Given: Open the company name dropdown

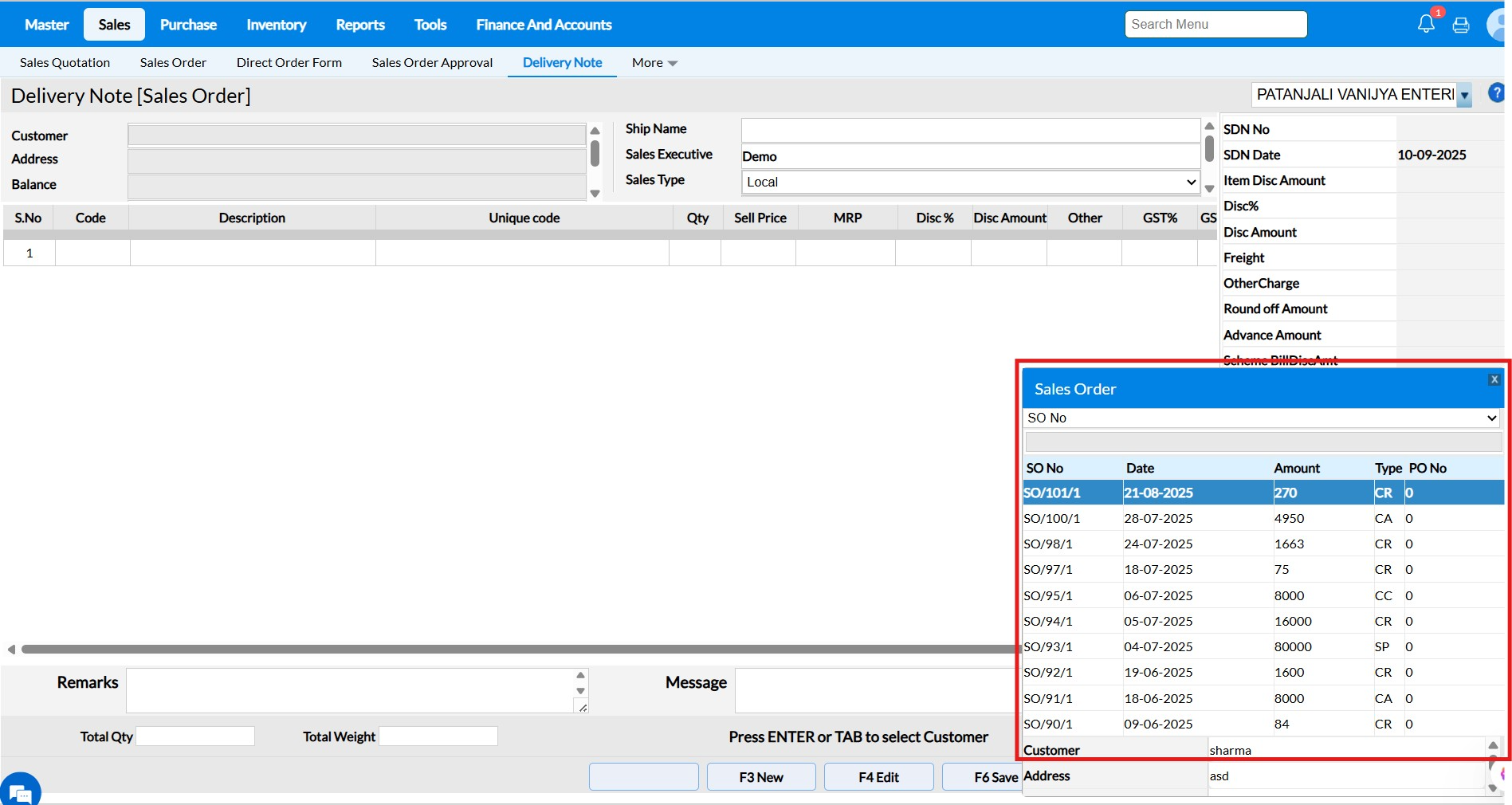Looking at the screenshot, I should click(1464, 95).
